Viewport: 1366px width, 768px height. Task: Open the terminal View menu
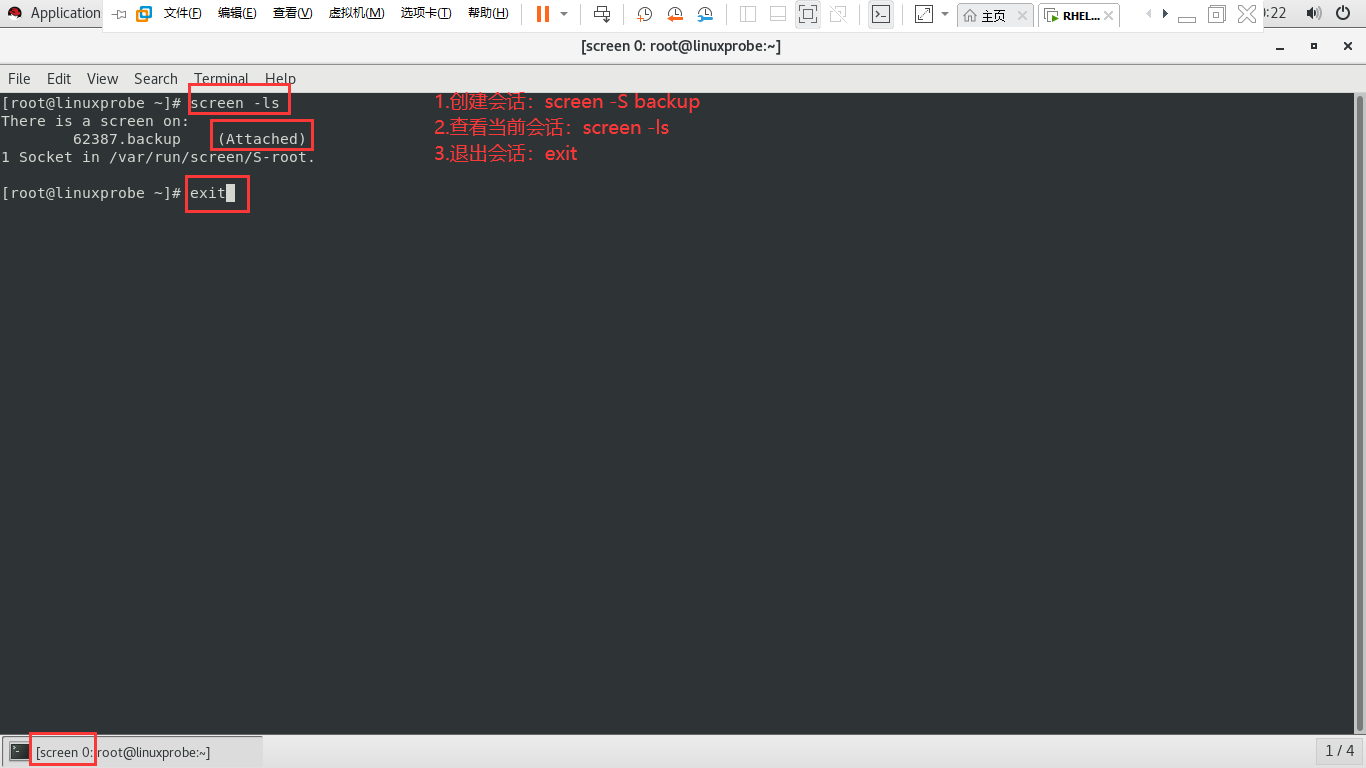[102, 78]
